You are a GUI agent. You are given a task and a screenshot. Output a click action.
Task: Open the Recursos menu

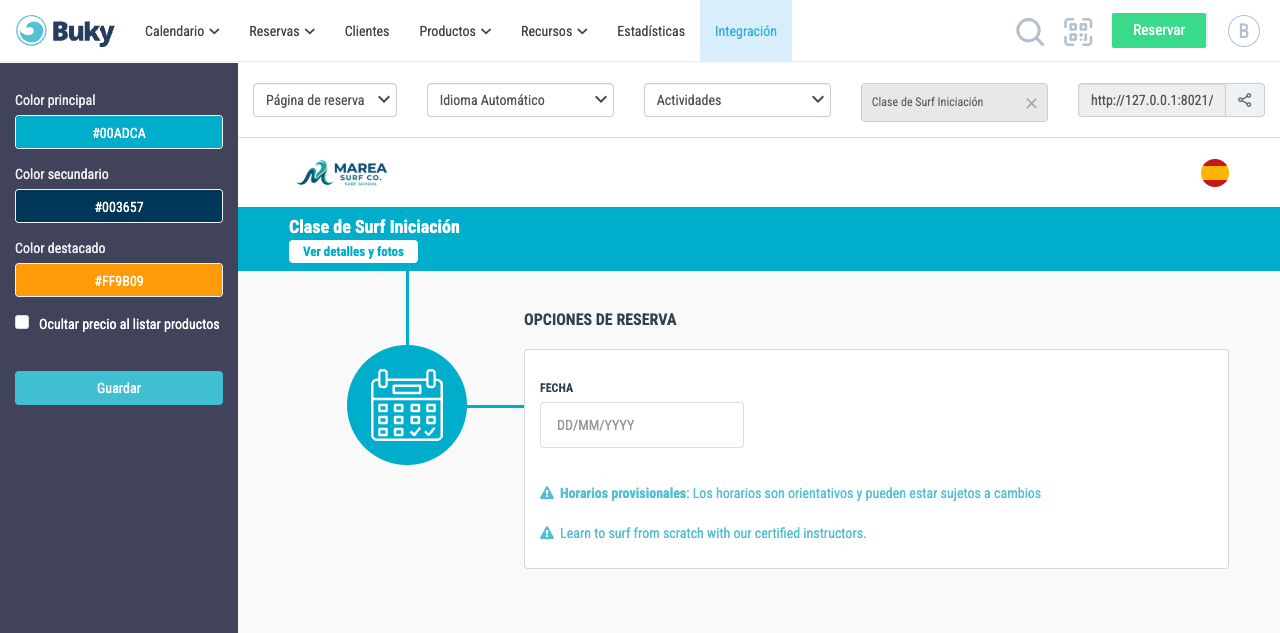tap(554, 31)
